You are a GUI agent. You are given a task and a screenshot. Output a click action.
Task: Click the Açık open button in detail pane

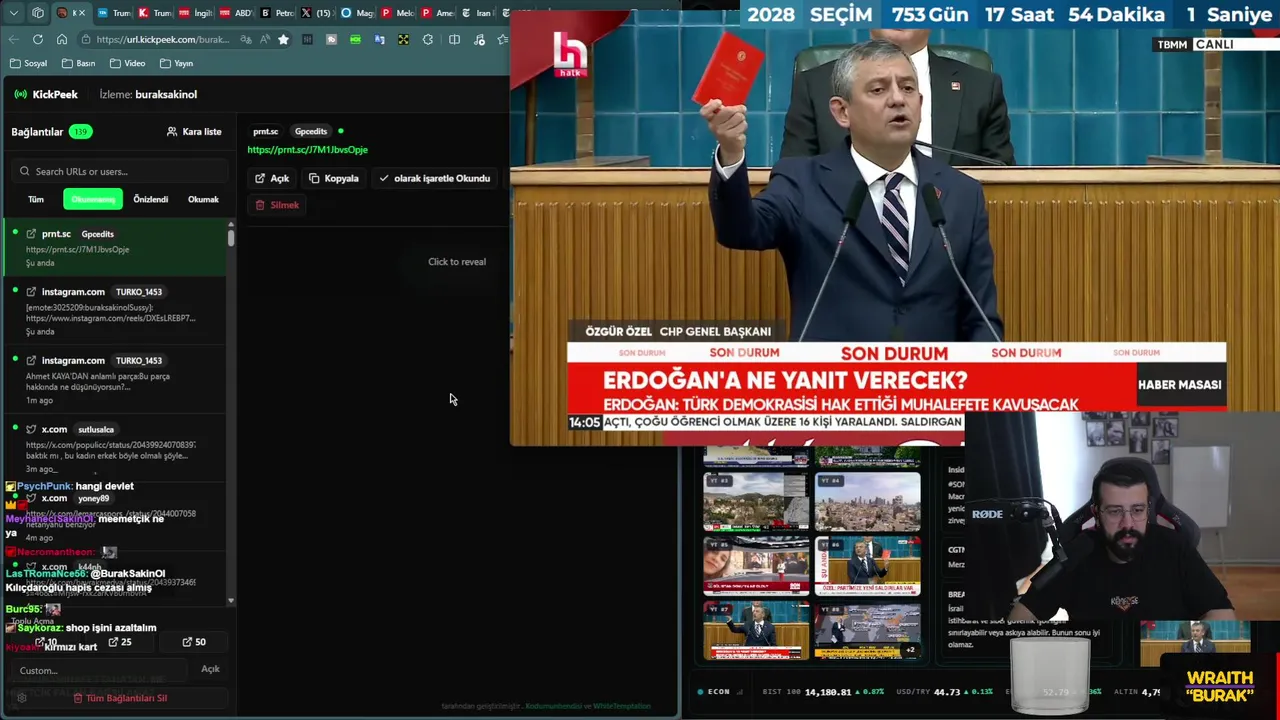(272, 178)
